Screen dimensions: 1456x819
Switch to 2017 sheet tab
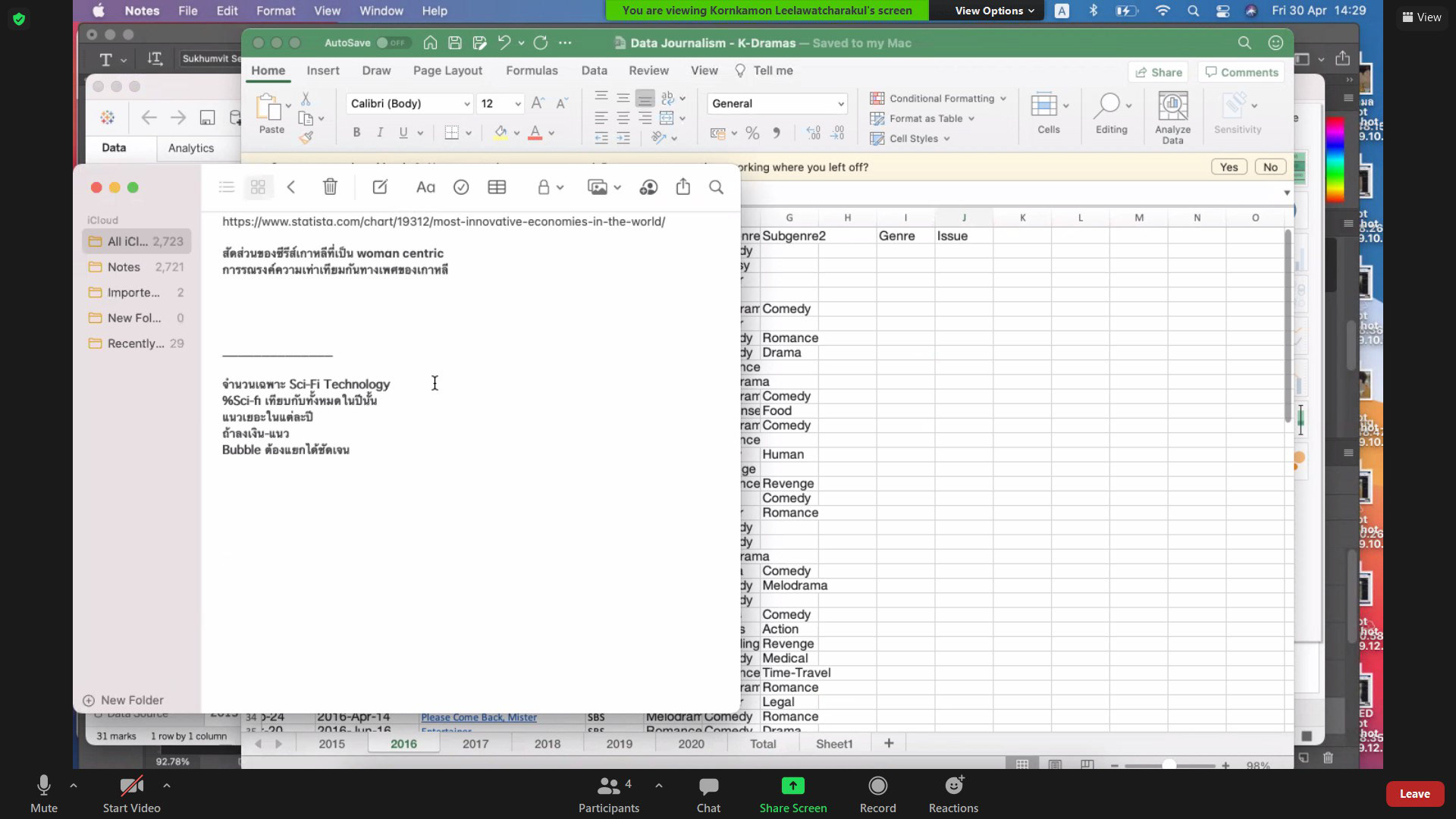point(475,744)
